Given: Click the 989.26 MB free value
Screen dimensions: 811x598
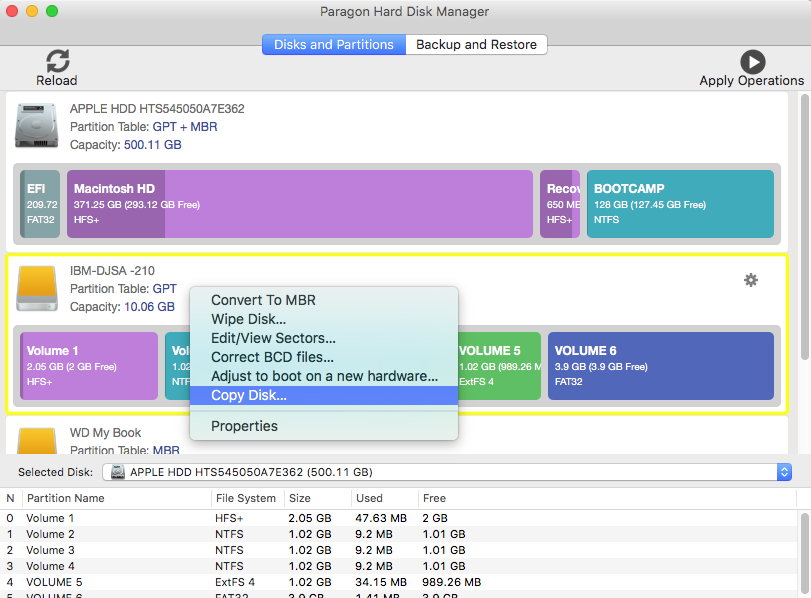Looking at the screenshot, I should pyautogui.click(x=452, y=582).
